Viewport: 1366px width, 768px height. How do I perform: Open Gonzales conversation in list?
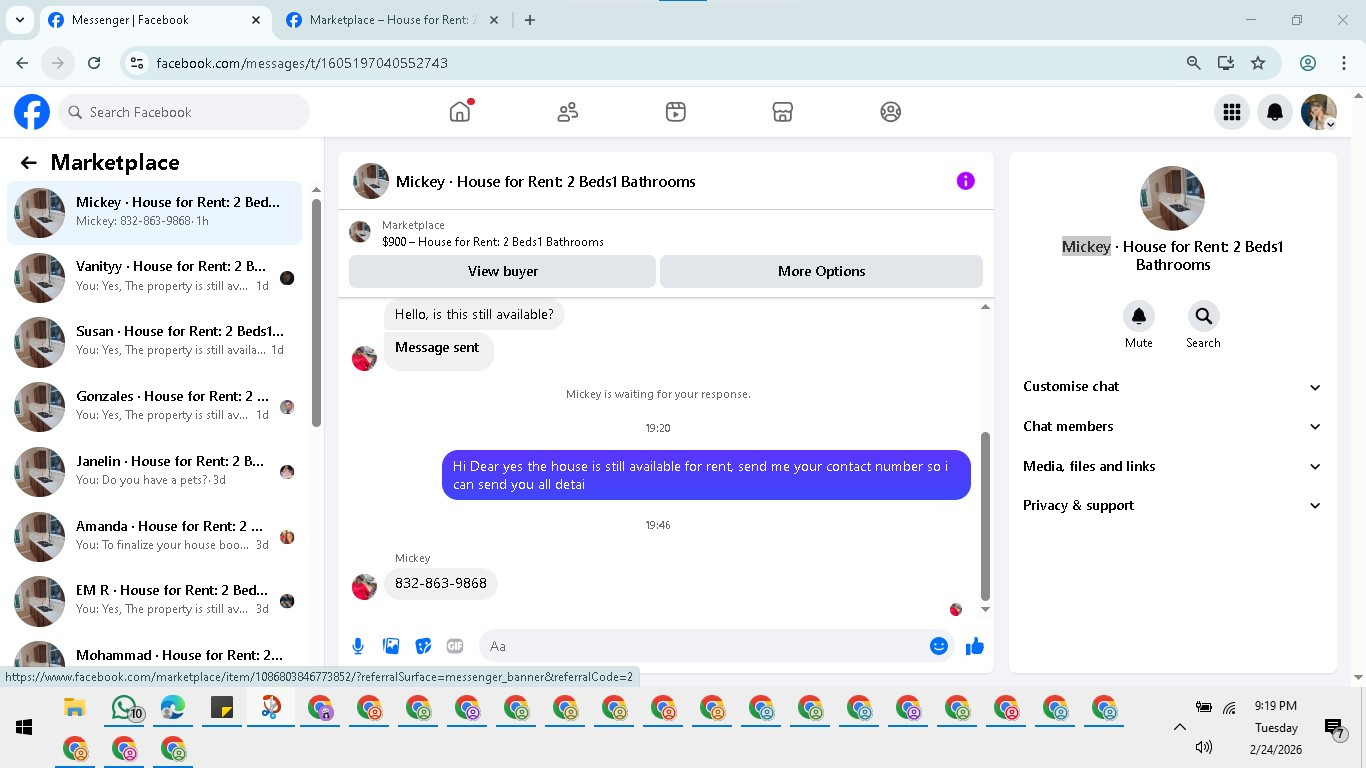pos(155,406)
